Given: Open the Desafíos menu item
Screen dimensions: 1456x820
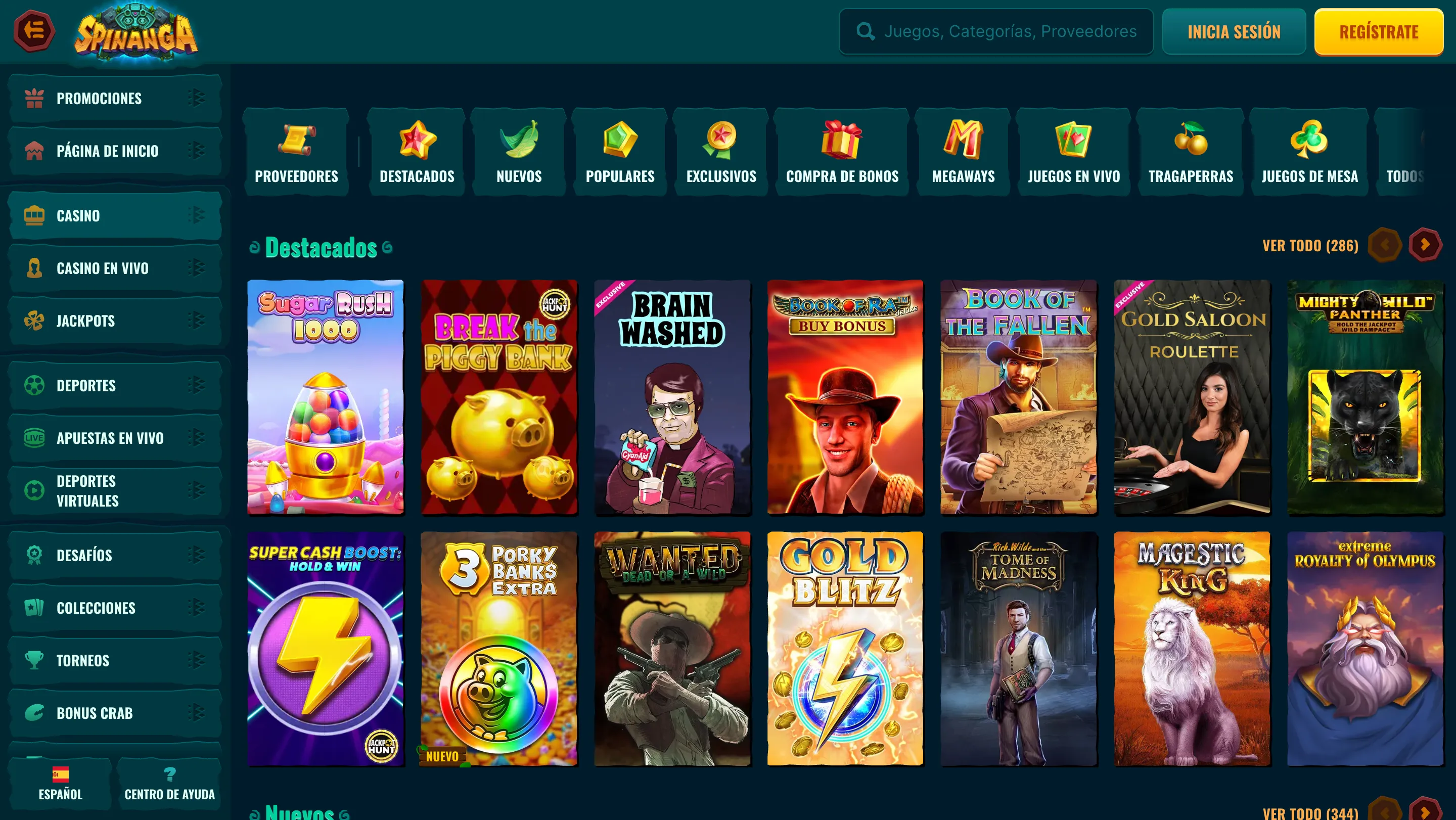Looking at the screenshot, I should (x=115, y=555).
